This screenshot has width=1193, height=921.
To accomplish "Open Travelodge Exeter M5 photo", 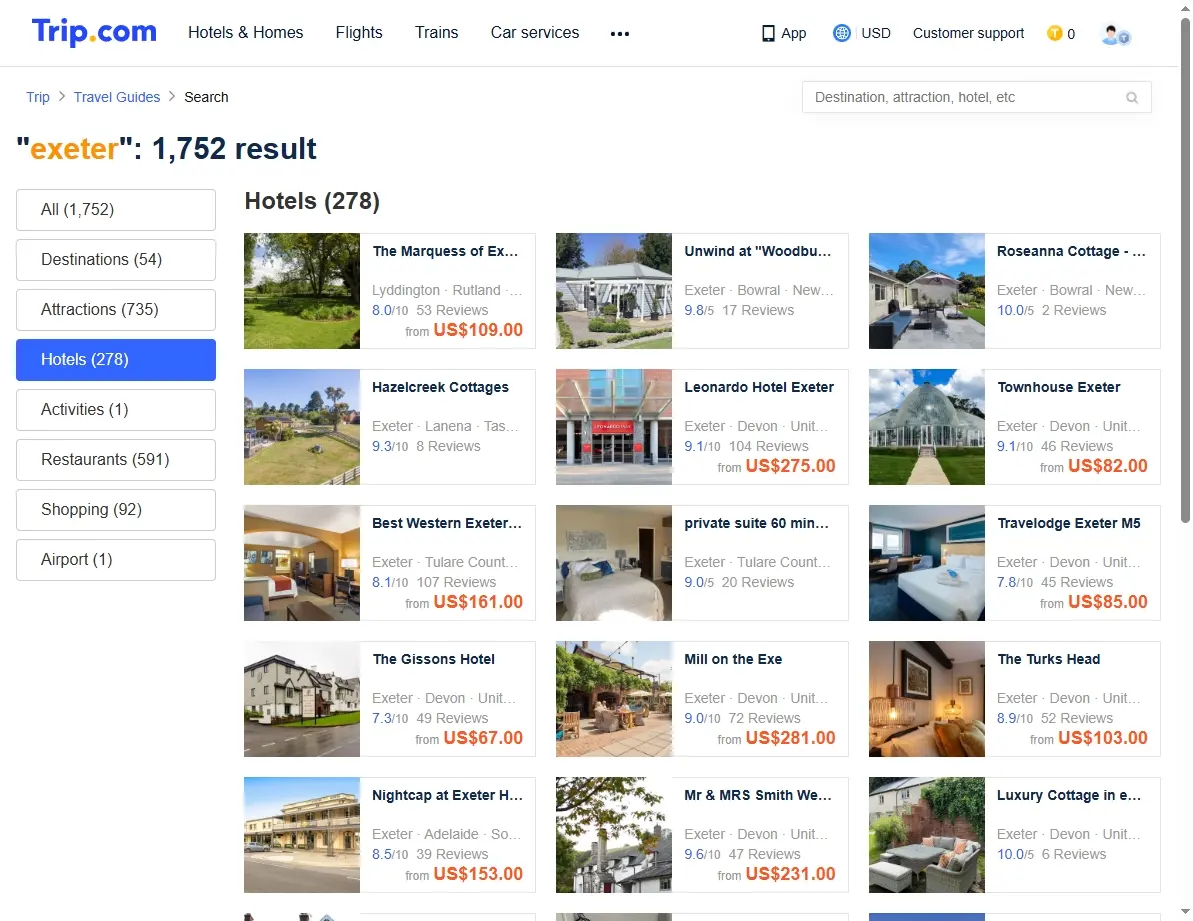I will [x=926, y=564].
